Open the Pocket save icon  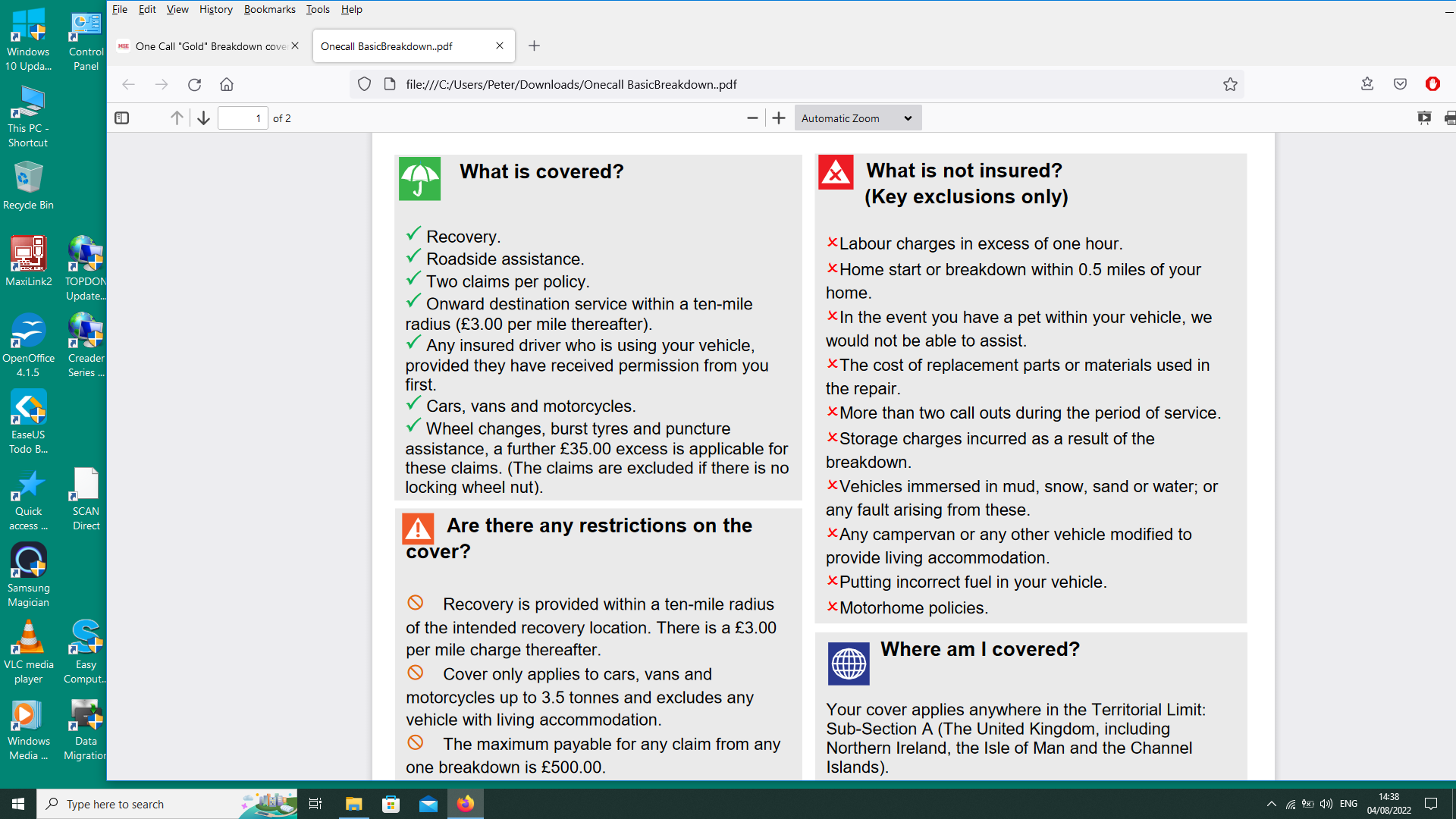(1400, 84)
